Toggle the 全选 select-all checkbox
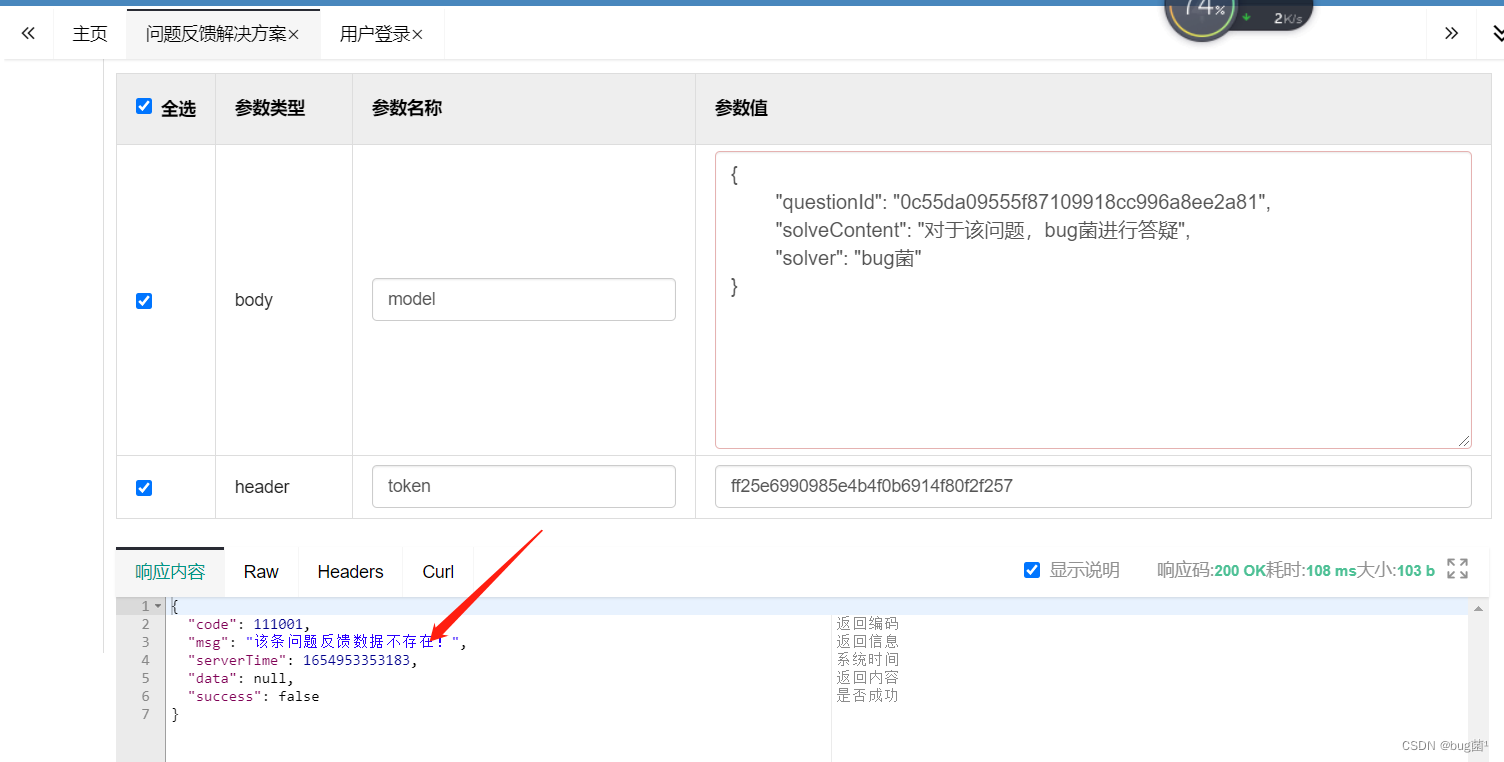This screenshot has width=1504, height=762. pyautogui.click(x=144, y=107)
